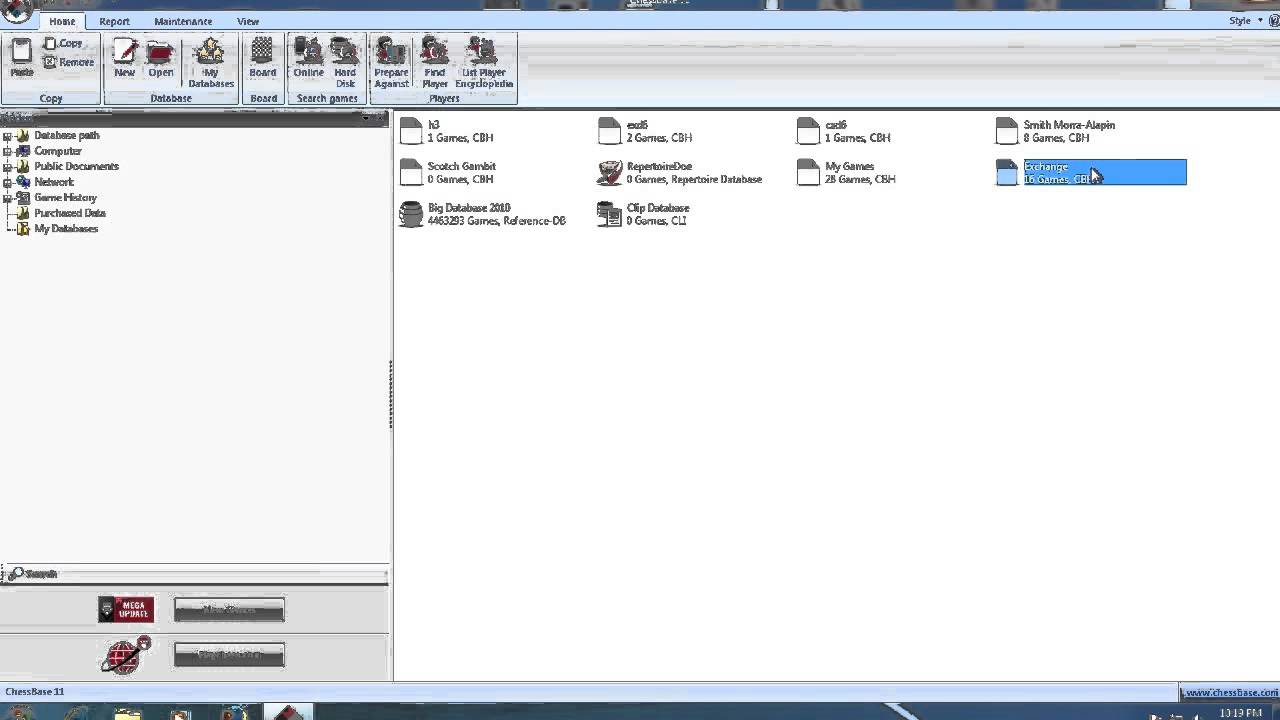
Task: Select the Scotch Gambit database
Action: pyautogui.click(x=447, y=172)
